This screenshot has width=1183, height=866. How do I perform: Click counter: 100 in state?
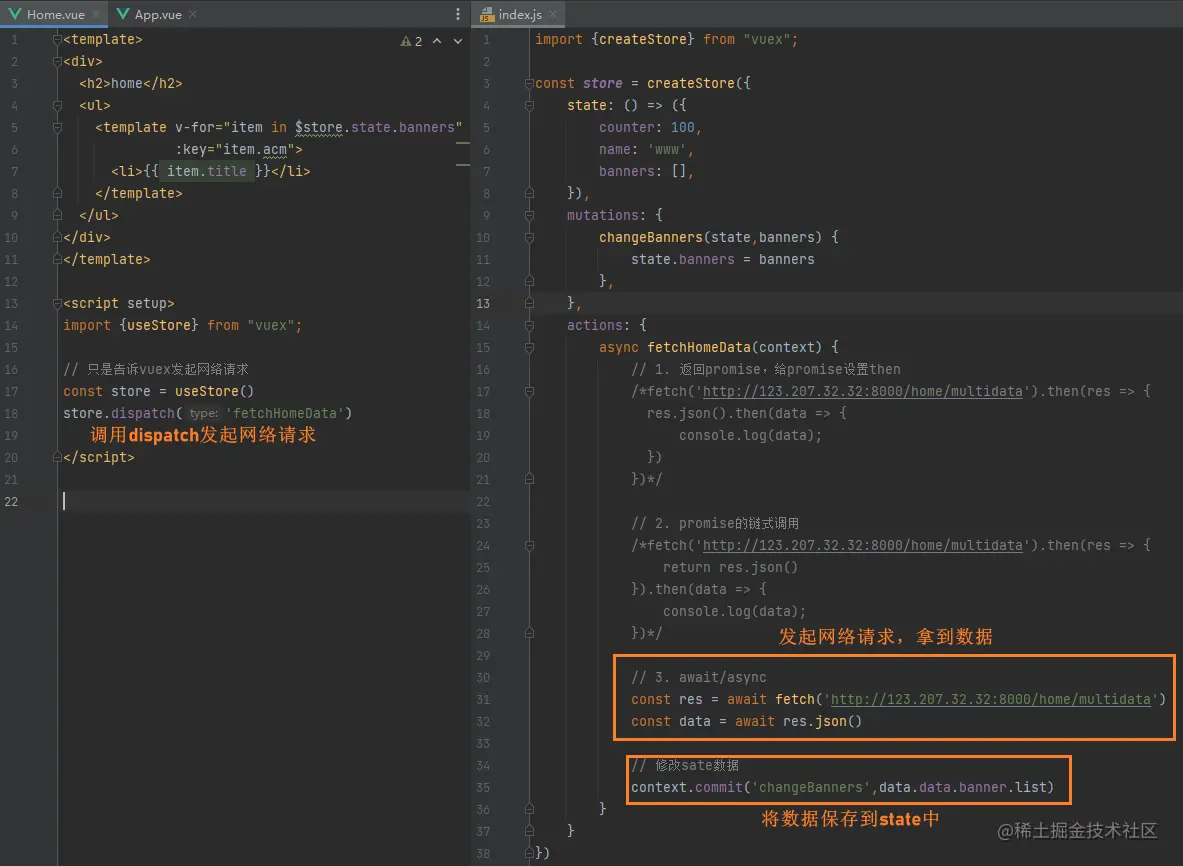tap(650, 127)
